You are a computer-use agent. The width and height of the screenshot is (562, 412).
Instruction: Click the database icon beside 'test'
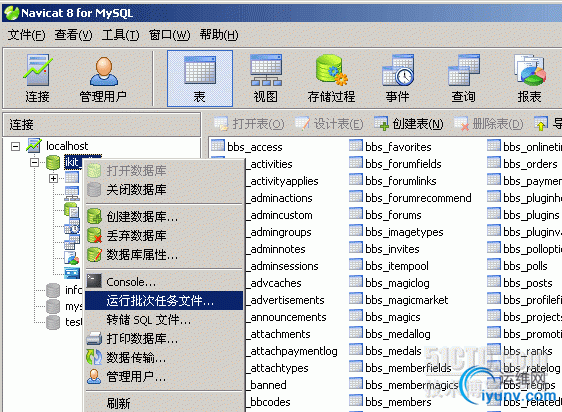tap(53, 322)
